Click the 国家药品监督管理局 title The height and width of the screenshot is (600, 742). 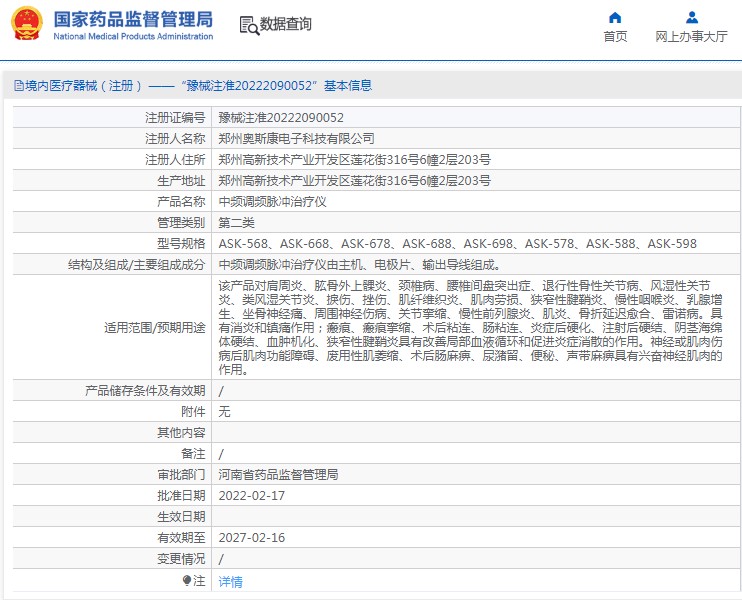pos(133,19)
